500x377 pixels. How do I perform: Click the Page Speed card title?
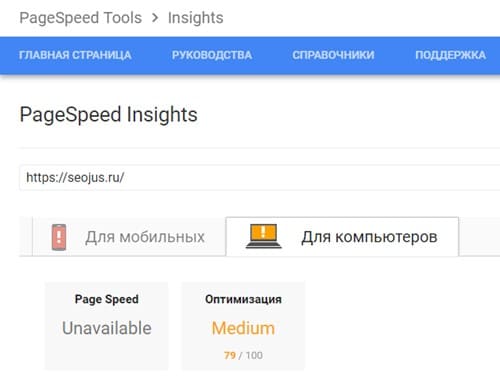click(x=107, y=299)
